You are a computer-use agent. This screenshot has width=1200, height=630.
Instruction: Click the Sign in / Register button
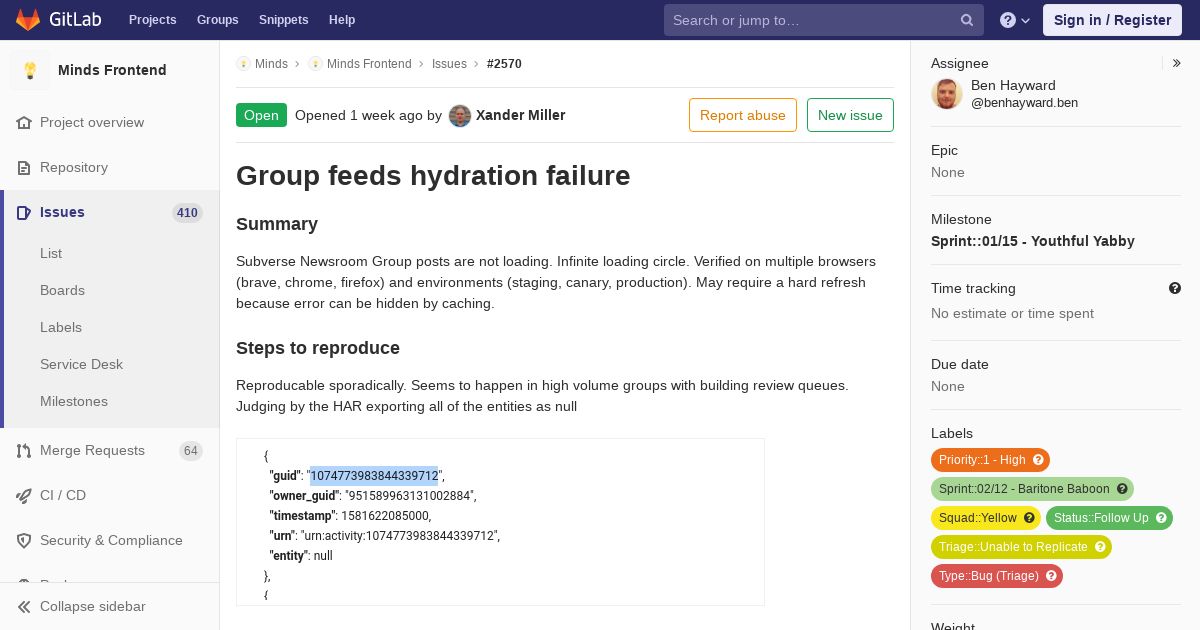click(x=1112, y=20)
